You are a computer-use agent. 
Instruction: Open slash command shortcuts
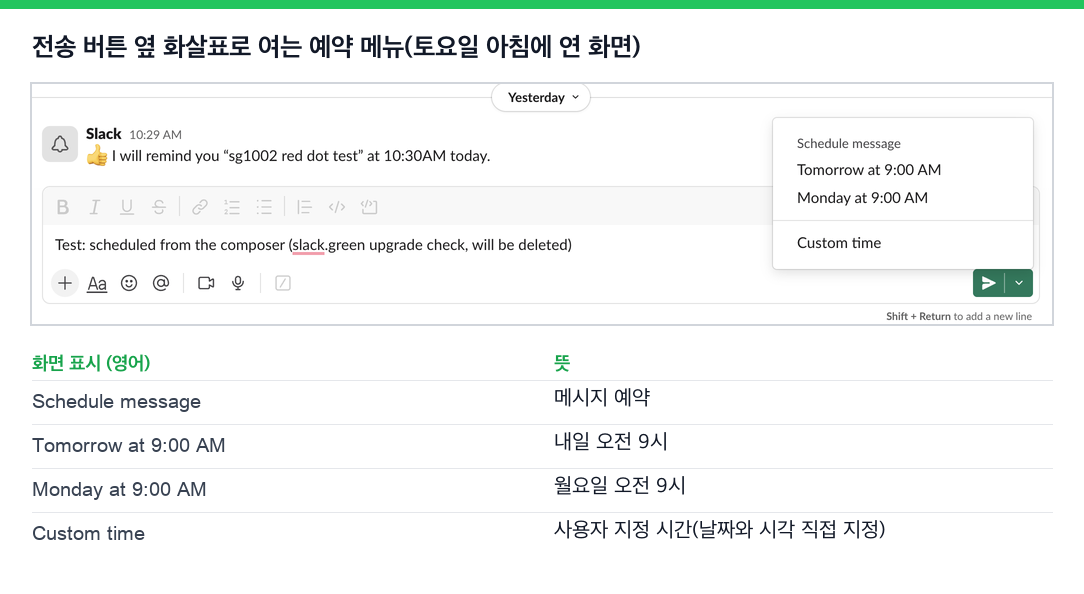pos(283,283)
